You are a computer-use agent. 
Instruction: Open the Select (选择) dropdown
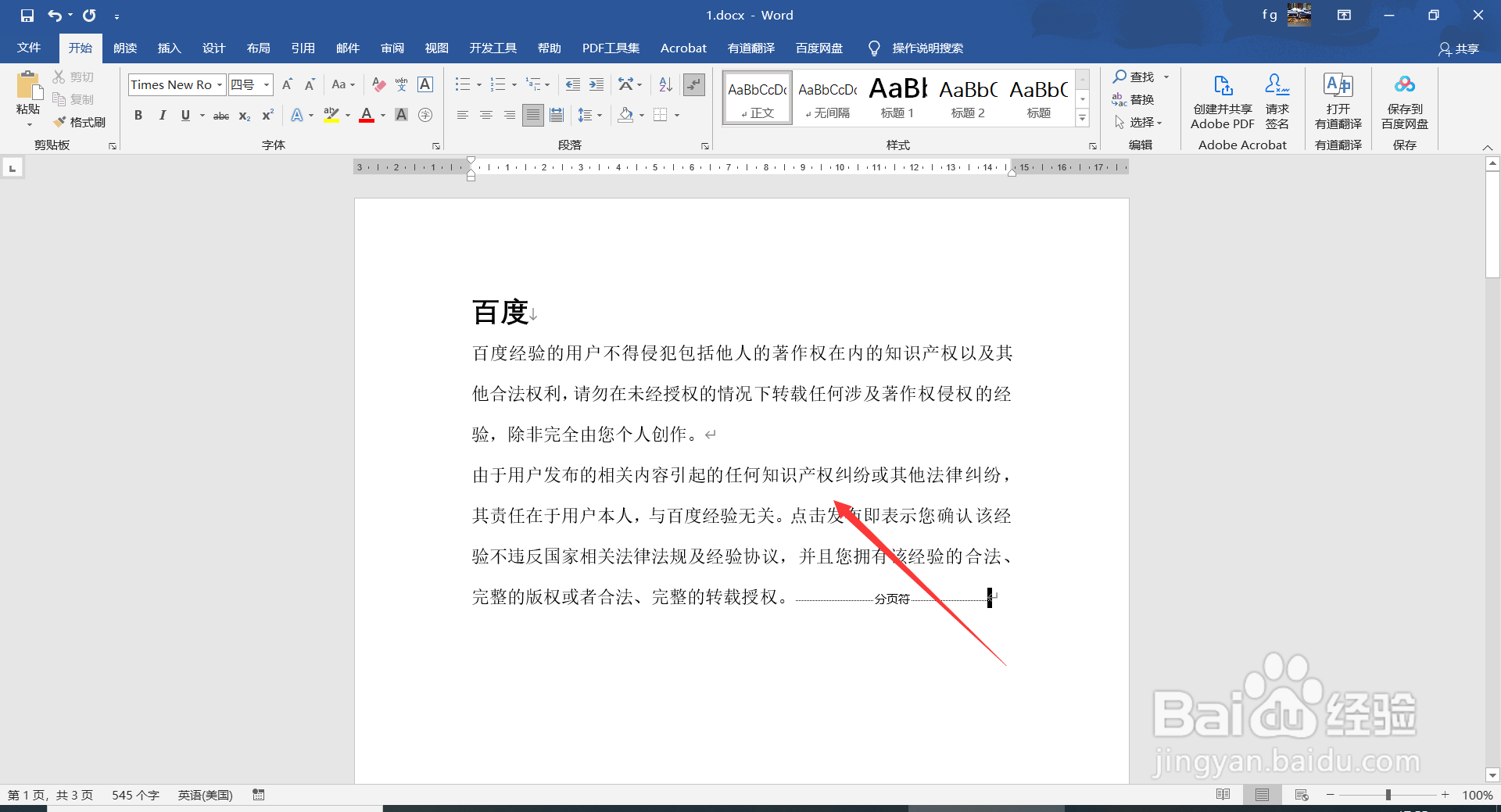point(1138,123)
